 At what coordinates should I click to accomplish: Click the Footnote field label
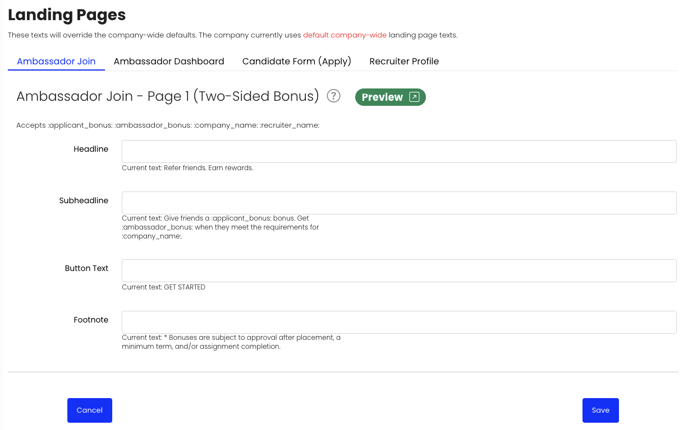[91, 320]
